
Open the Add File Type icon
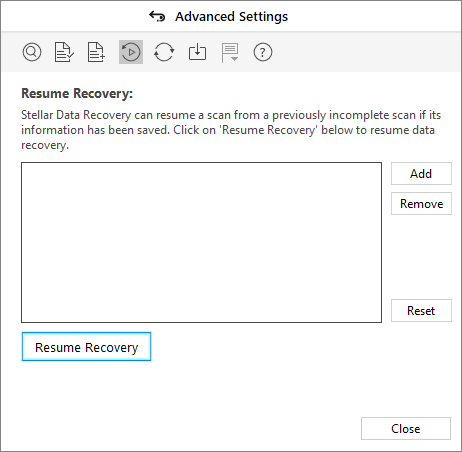click(x=96, y=52)
